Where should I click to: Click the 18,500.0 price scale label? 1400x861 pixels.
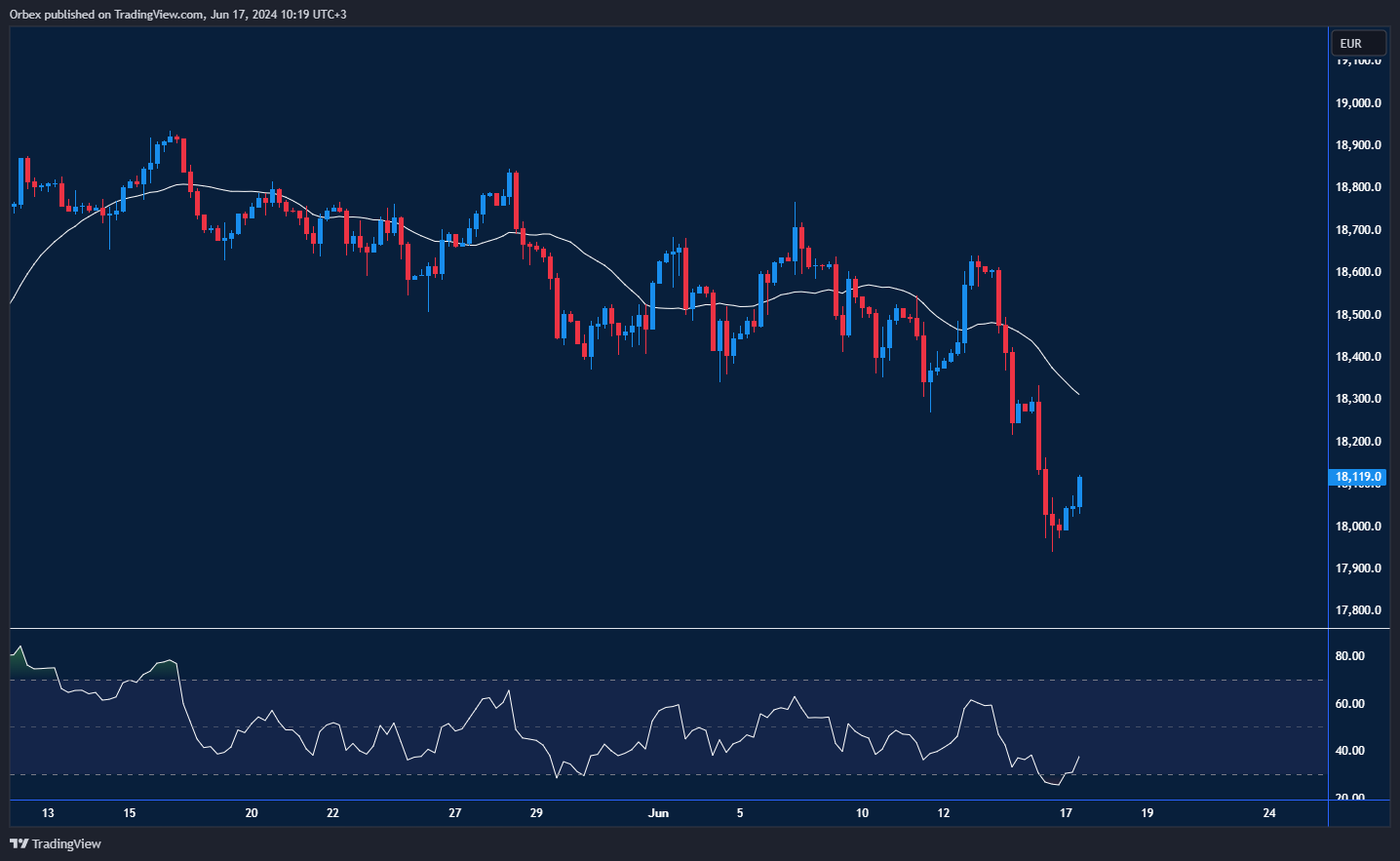[1357, 314]
